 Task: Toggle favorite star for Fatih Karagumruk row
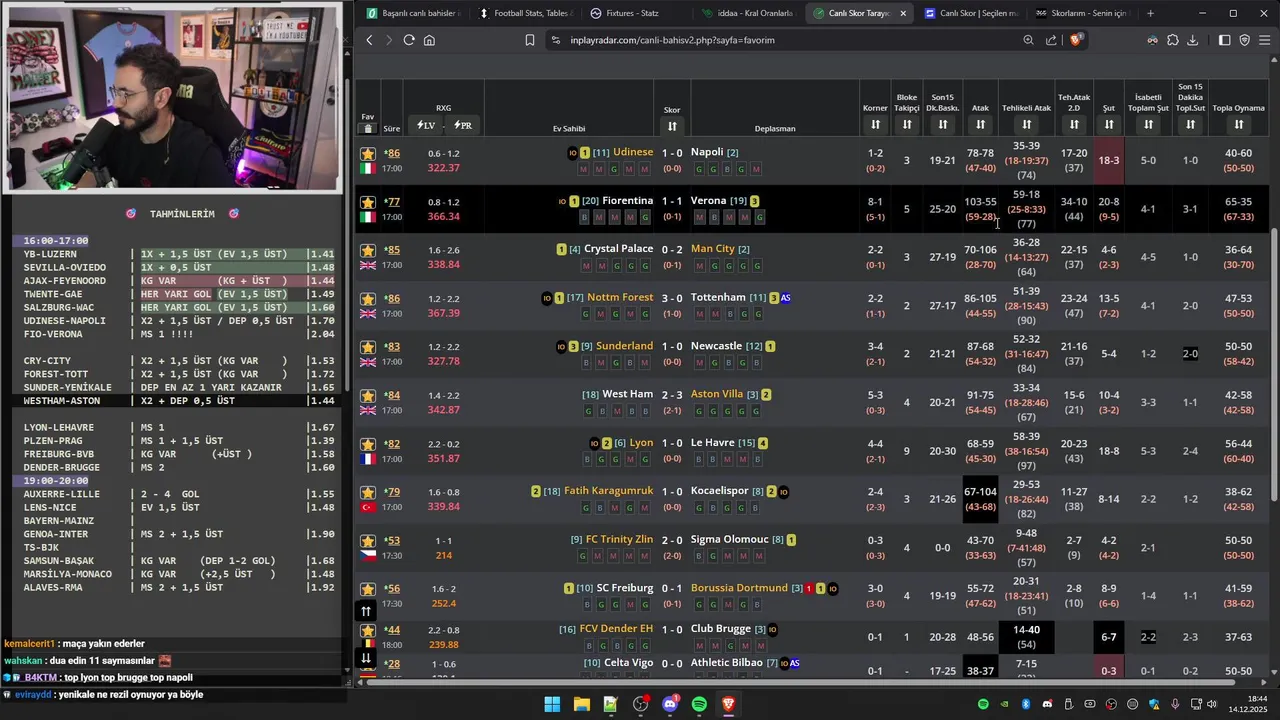(368, 492)
